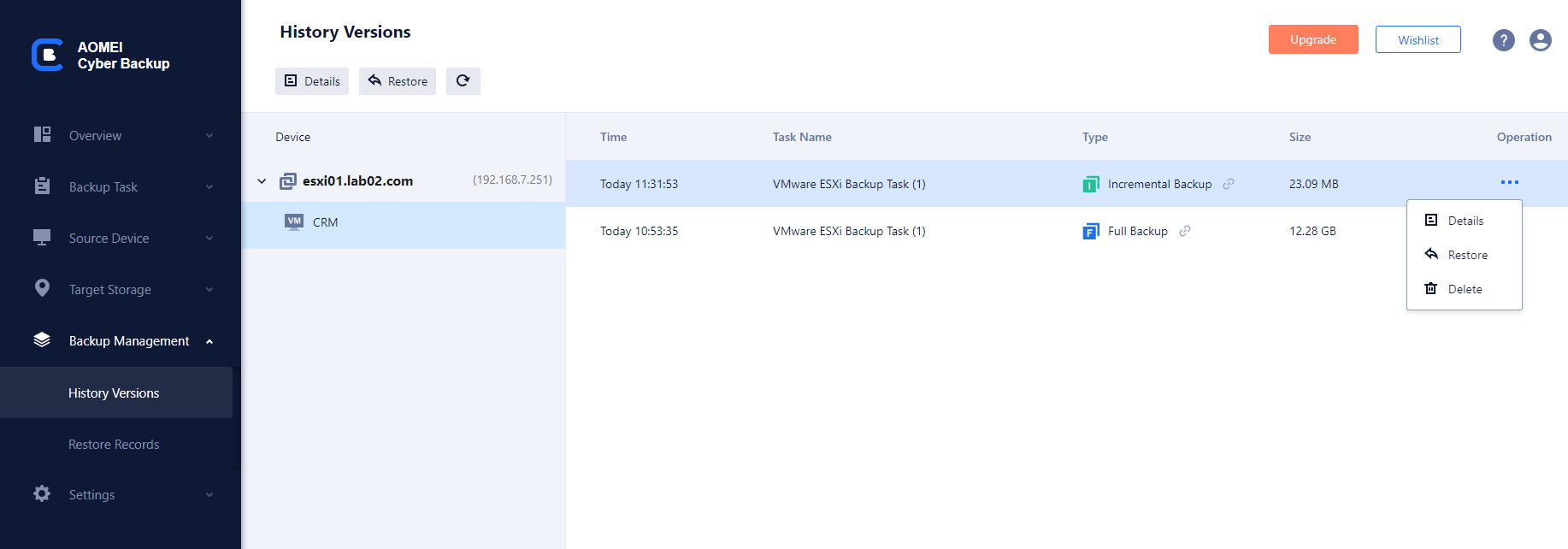This screenshot has width=1568, height=549.
Task: Open the Overview sidebar section
Action: (x=121, y=136)
